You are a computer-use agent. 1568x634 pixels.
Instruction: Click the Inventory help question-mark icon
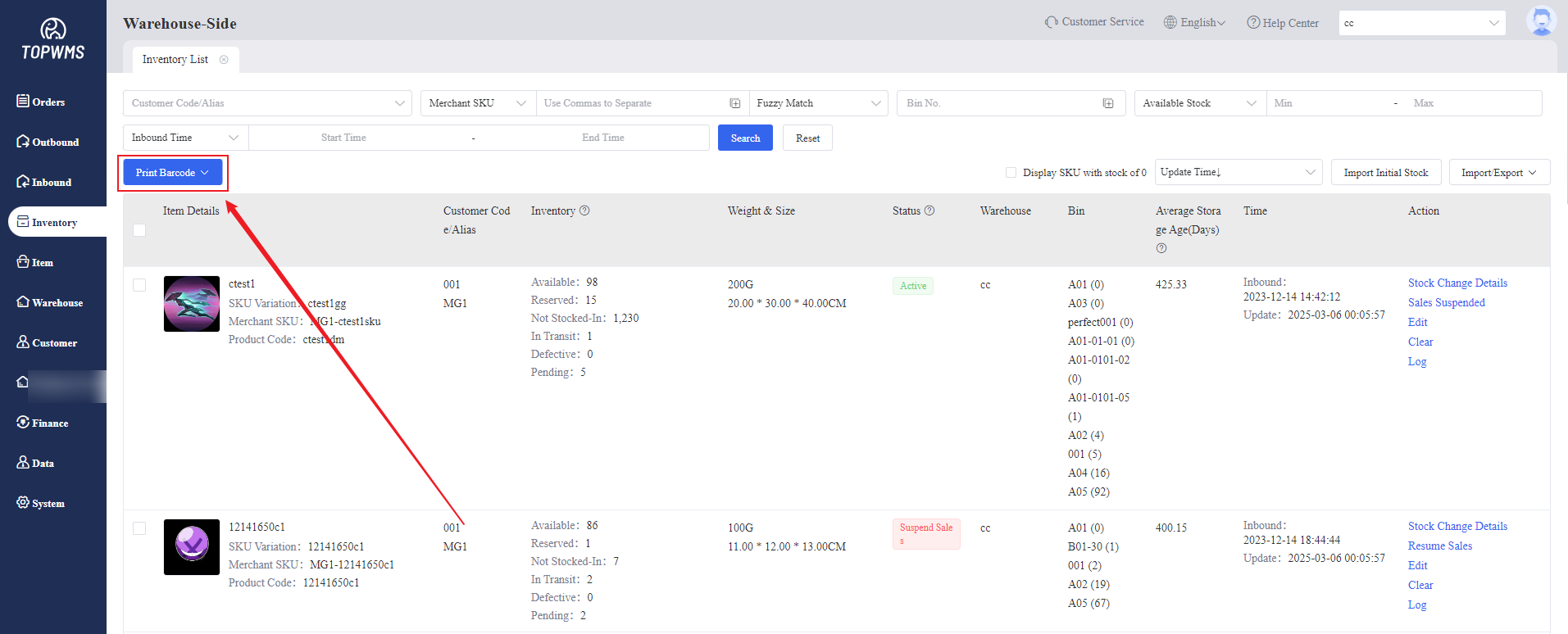pyautogui.click(x=584, y=211)
